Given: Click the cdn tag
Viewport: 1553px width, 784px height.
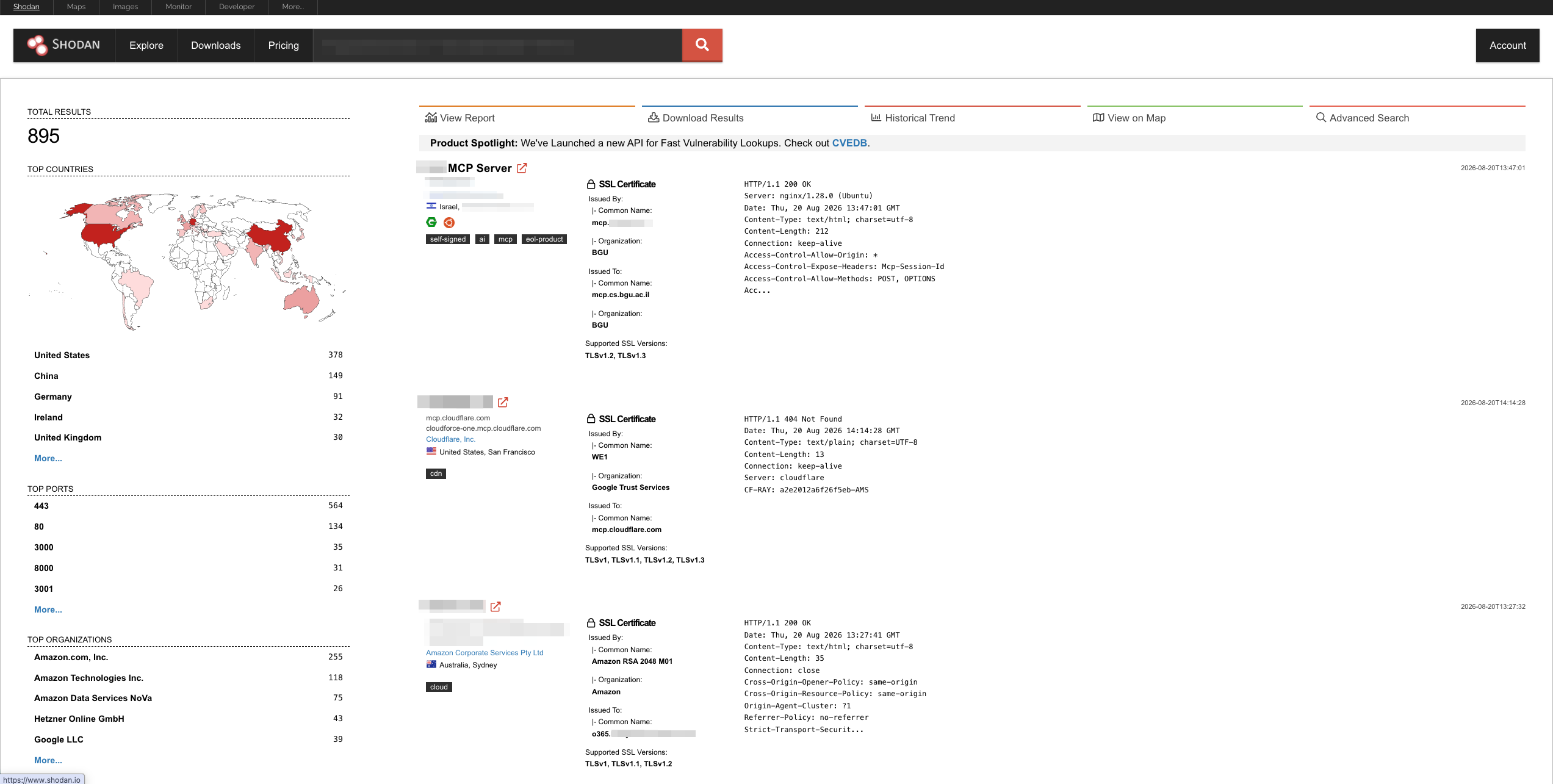Looking at the screenshot, I should point(436,473).
